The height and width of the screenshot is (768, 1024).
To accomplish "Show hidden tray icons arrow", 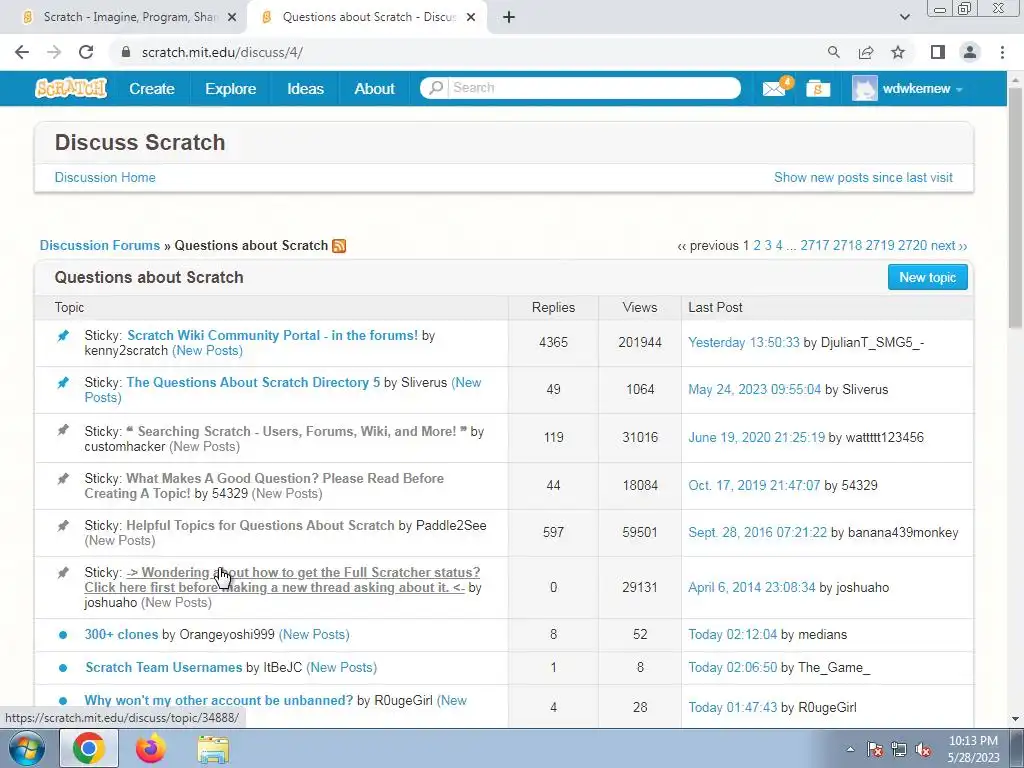I will [850, 750].
